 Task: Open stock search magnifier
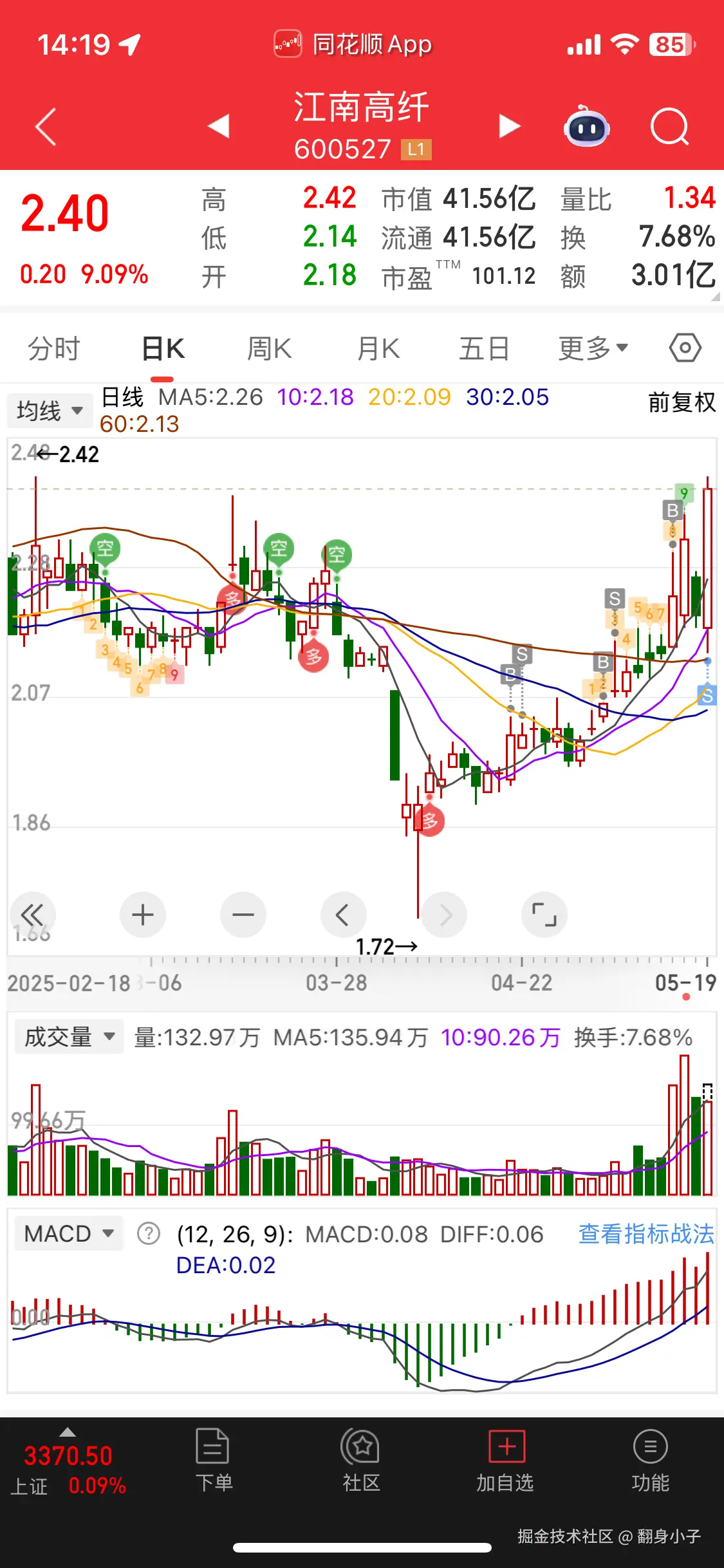669,127
